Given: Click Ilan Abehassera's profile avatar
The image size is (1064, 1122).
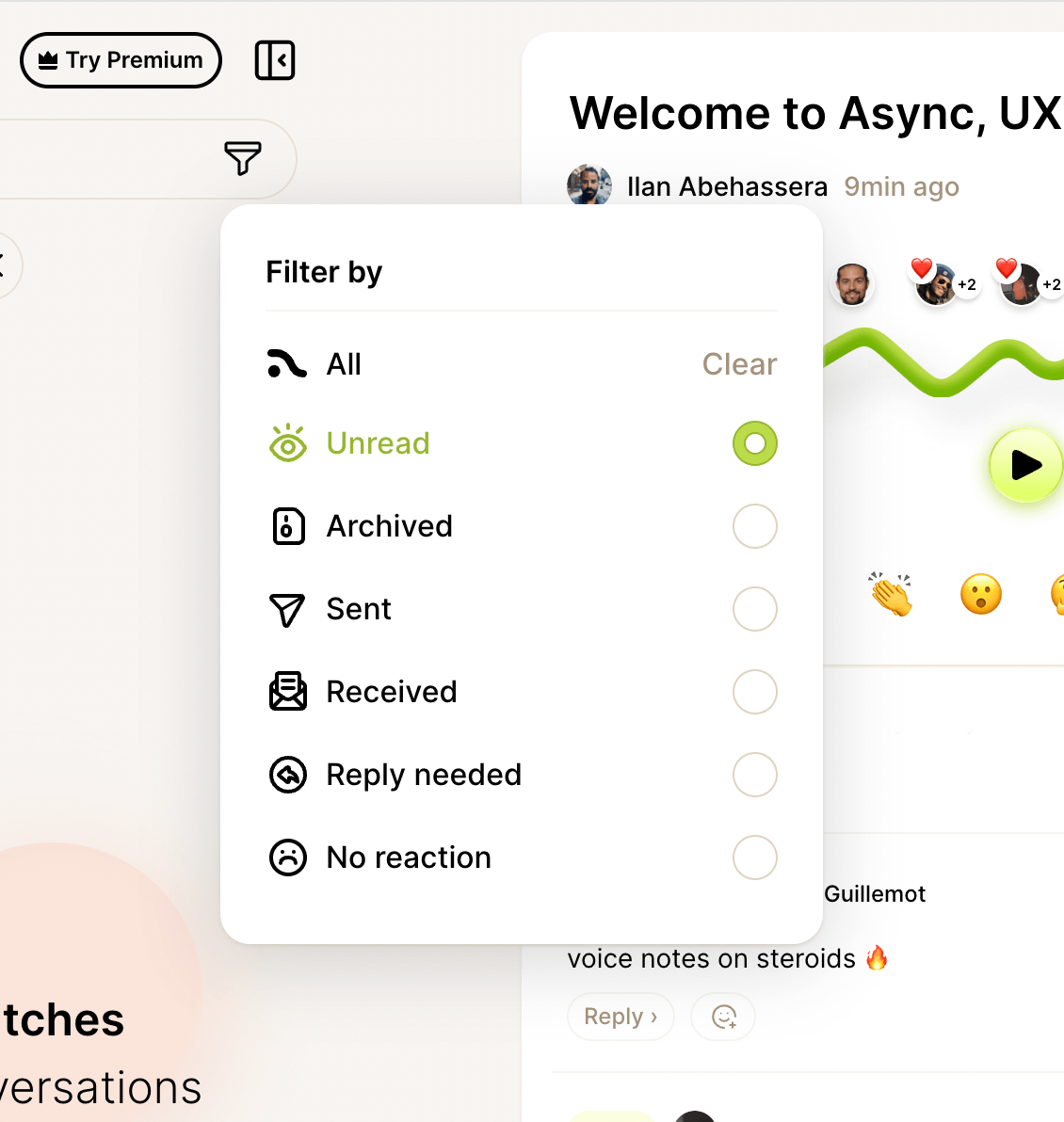Looking at the screenshot, I should (x=589, y=185).
